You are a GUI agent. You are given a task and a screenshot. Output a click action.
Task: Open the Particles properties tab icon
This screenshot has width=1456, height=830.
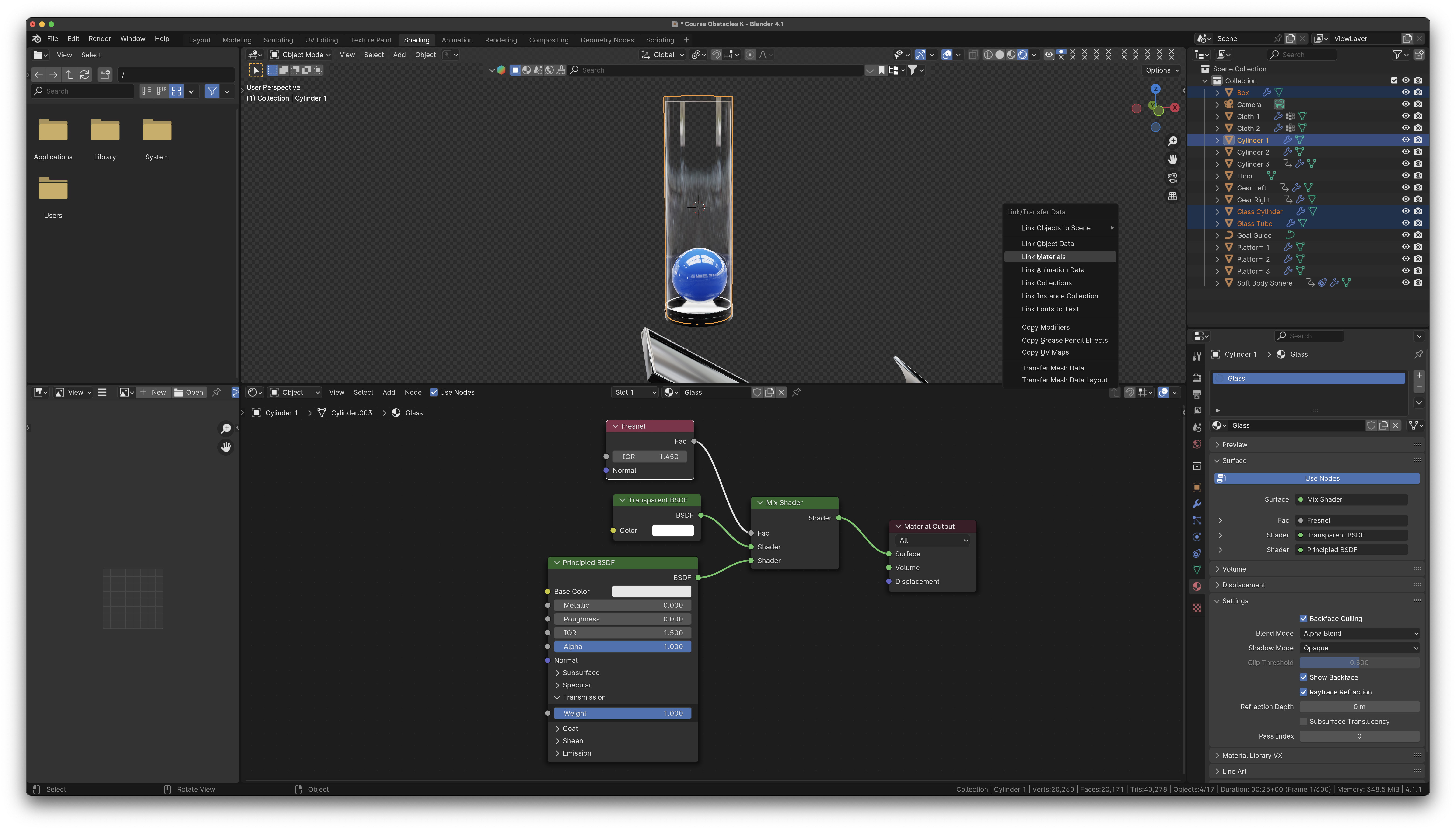(x=1197, y=520)
